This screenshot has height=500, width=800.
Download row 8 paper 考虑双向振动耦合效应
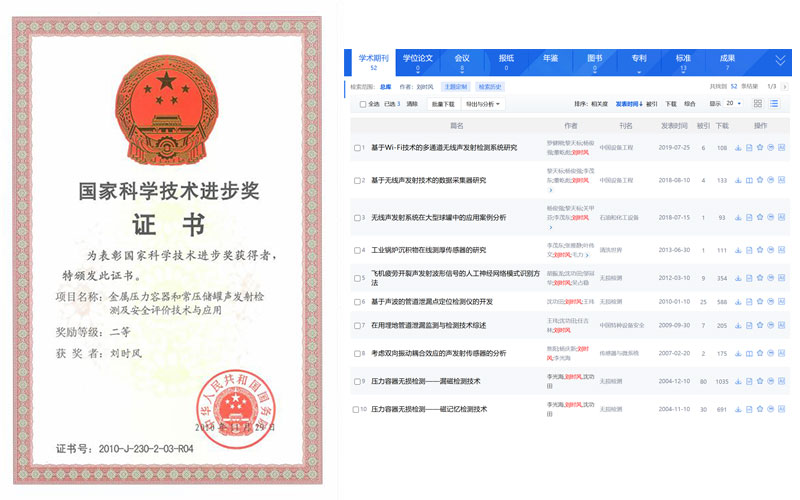[x=738, y=353]
